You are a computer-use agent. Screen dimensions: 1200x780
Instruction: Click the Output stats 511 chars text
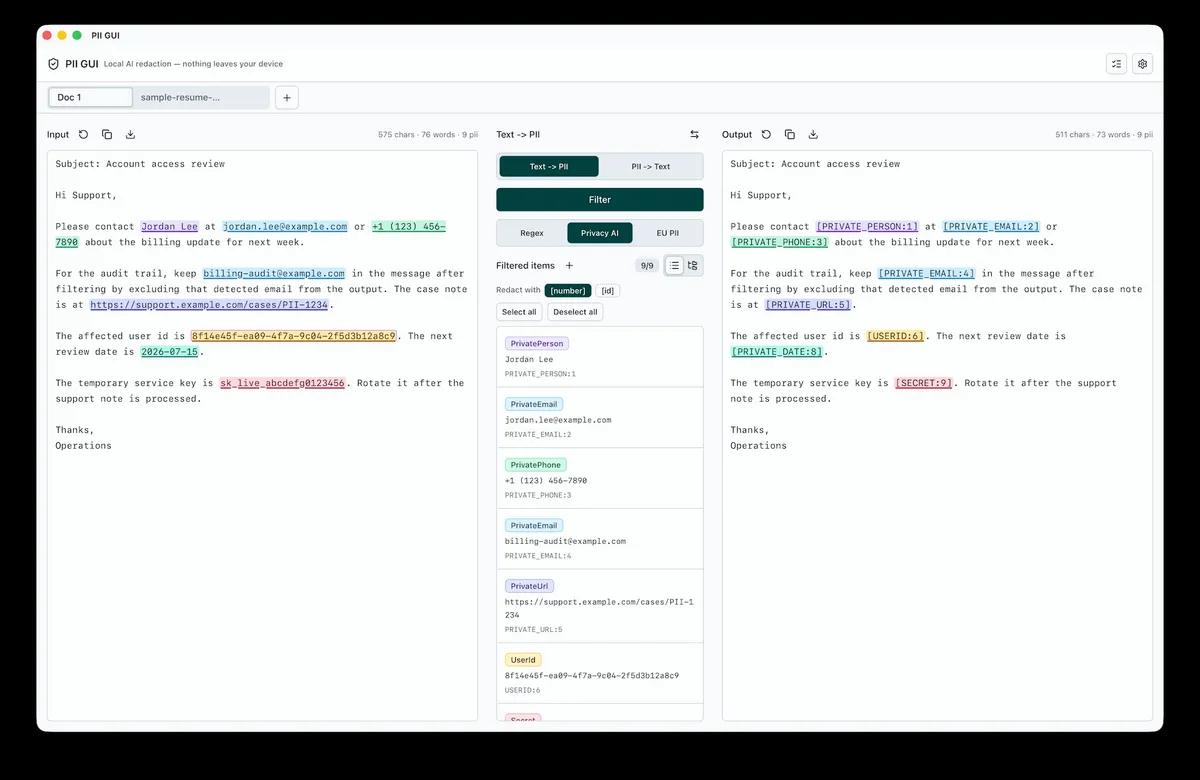(1103, 134)
